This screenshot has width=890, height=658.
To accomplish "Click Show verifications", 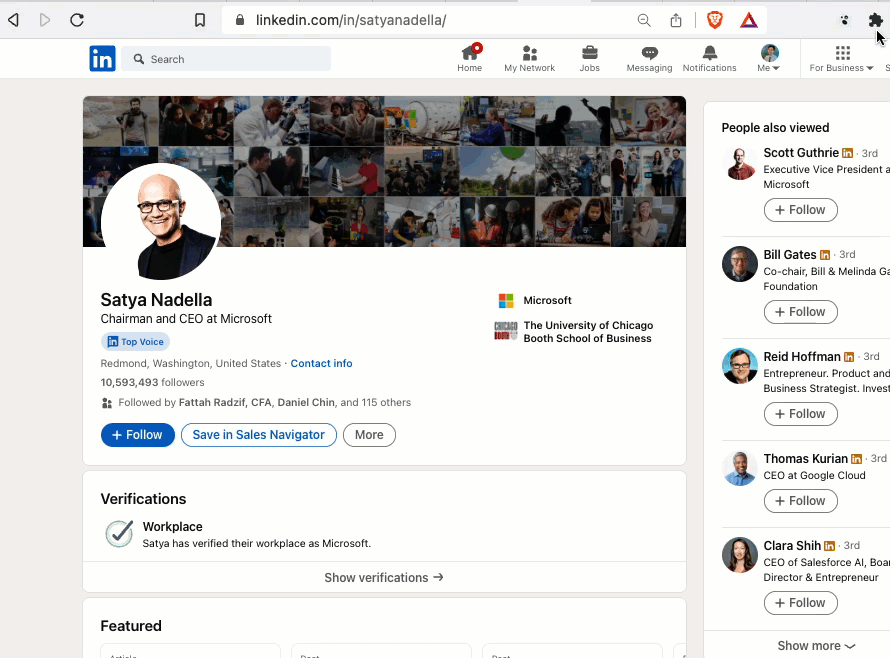I will (x=384, y=577).
